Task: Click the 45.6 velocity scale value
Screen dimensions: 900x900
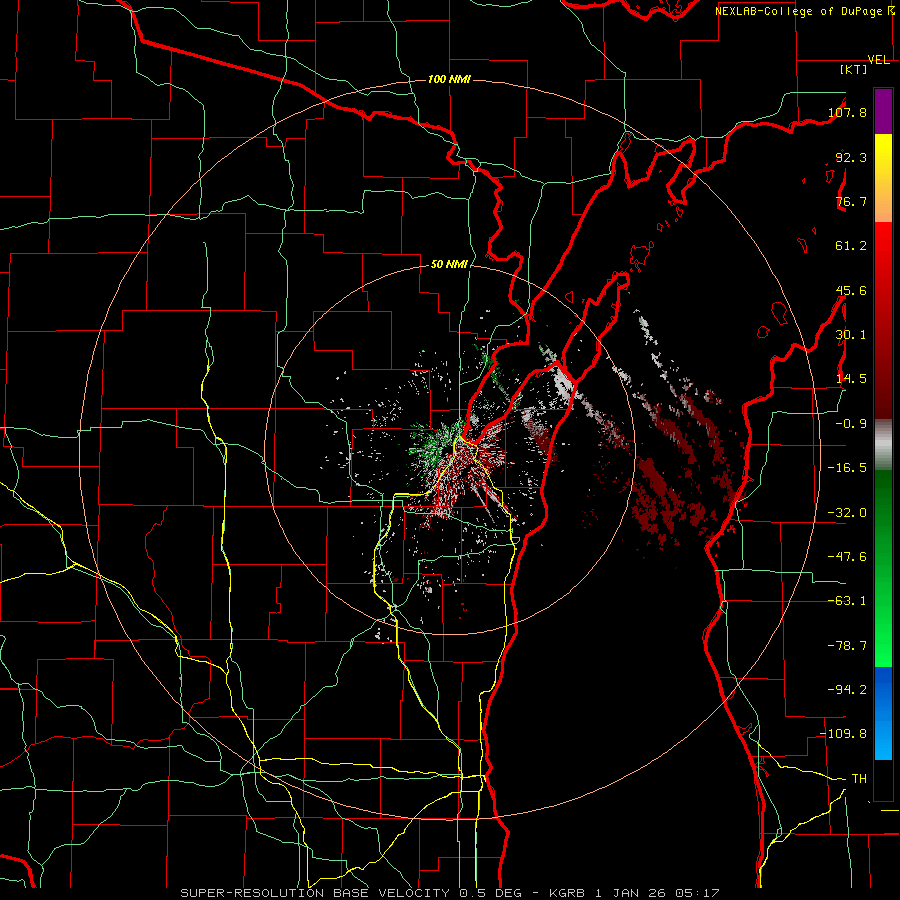Action: pos(851,290)
